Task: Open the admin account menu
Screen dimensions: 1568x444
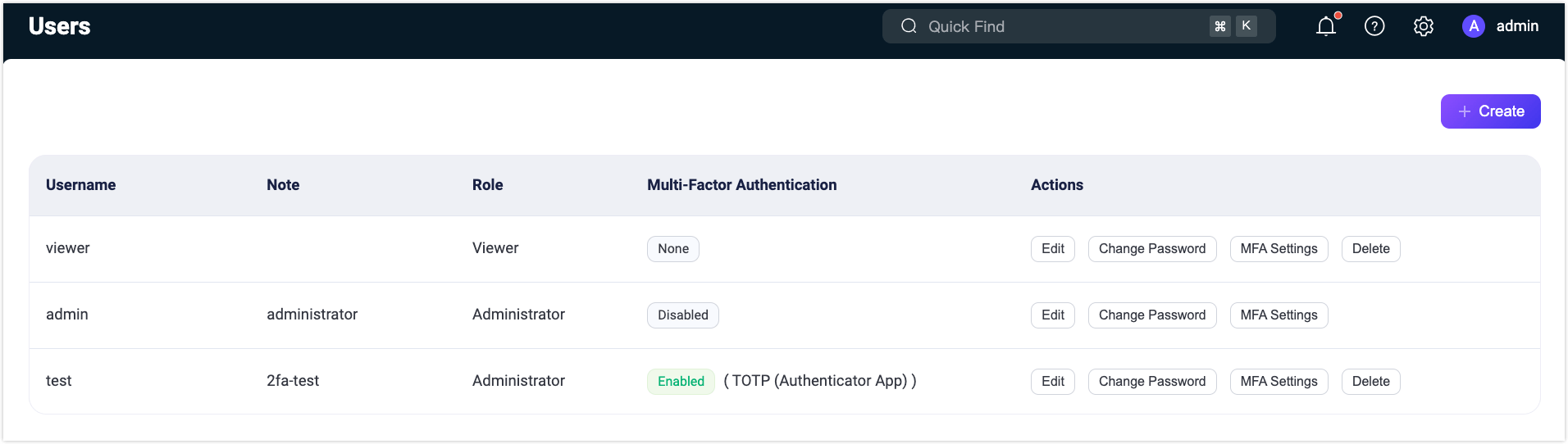Action: (1516, 26)
